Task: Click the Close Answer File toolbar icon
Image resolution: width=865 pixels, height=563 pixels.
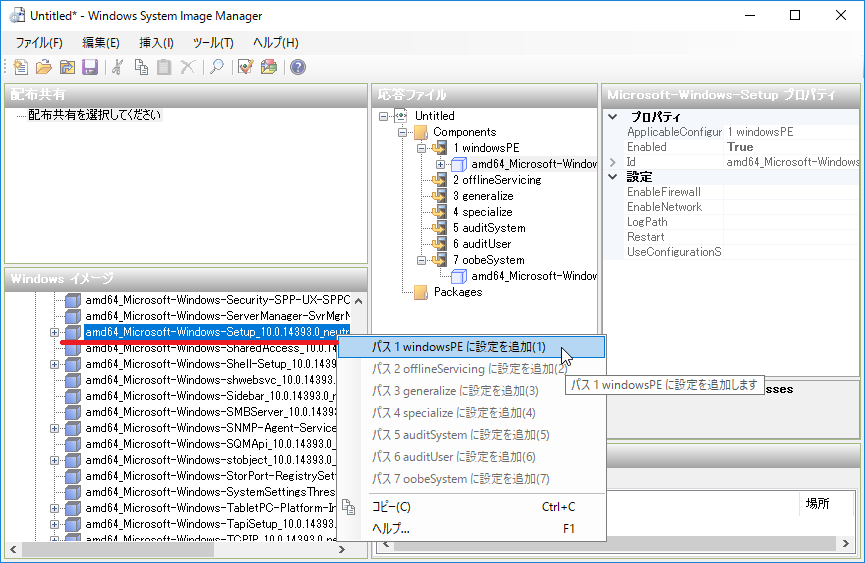Action: [67, 67]
